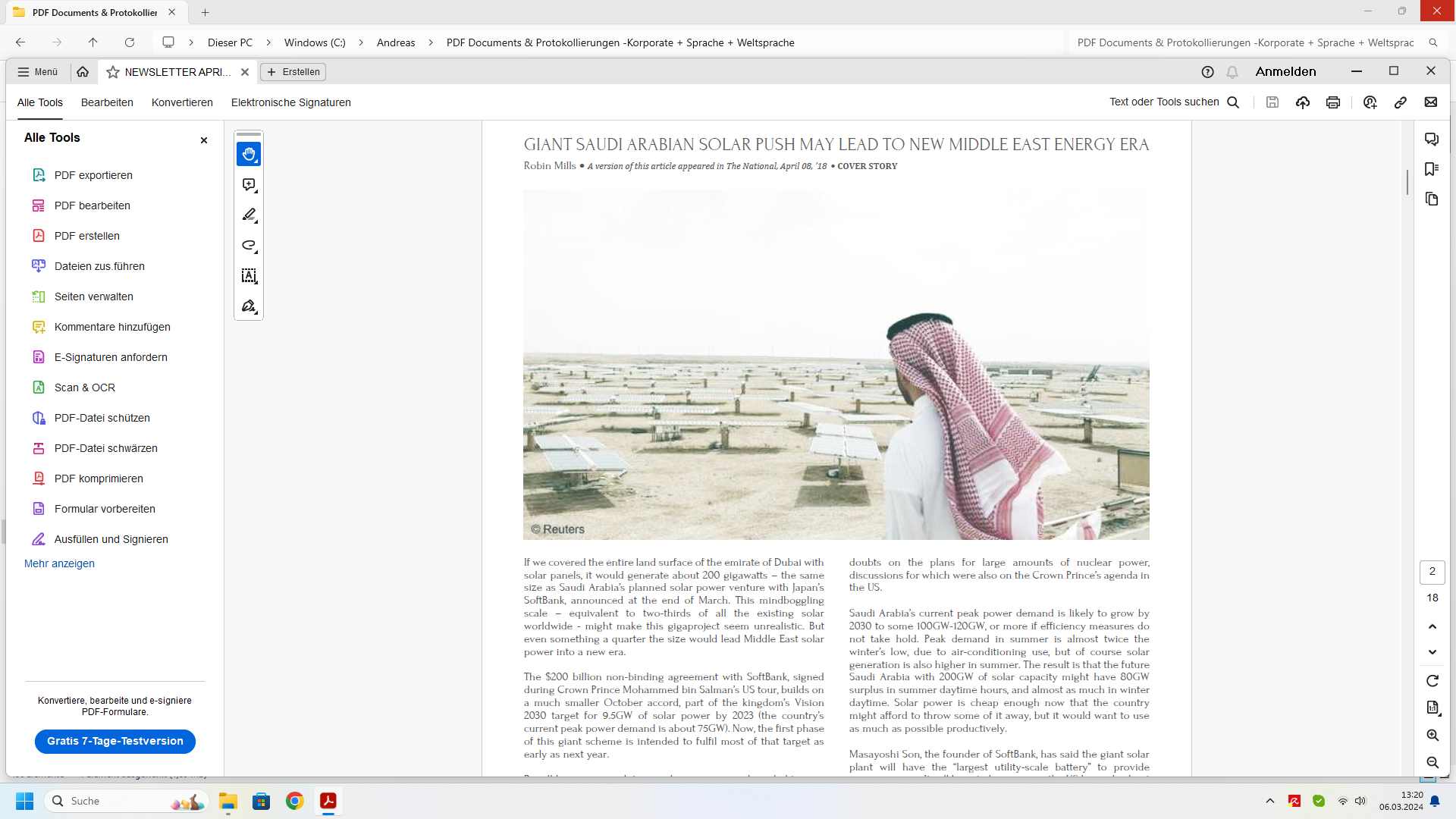Image resolution: width=1456 pixels, height=819 pixels.
Task: Star the NEWSLETTER document tab
Action: coord(113,72)
